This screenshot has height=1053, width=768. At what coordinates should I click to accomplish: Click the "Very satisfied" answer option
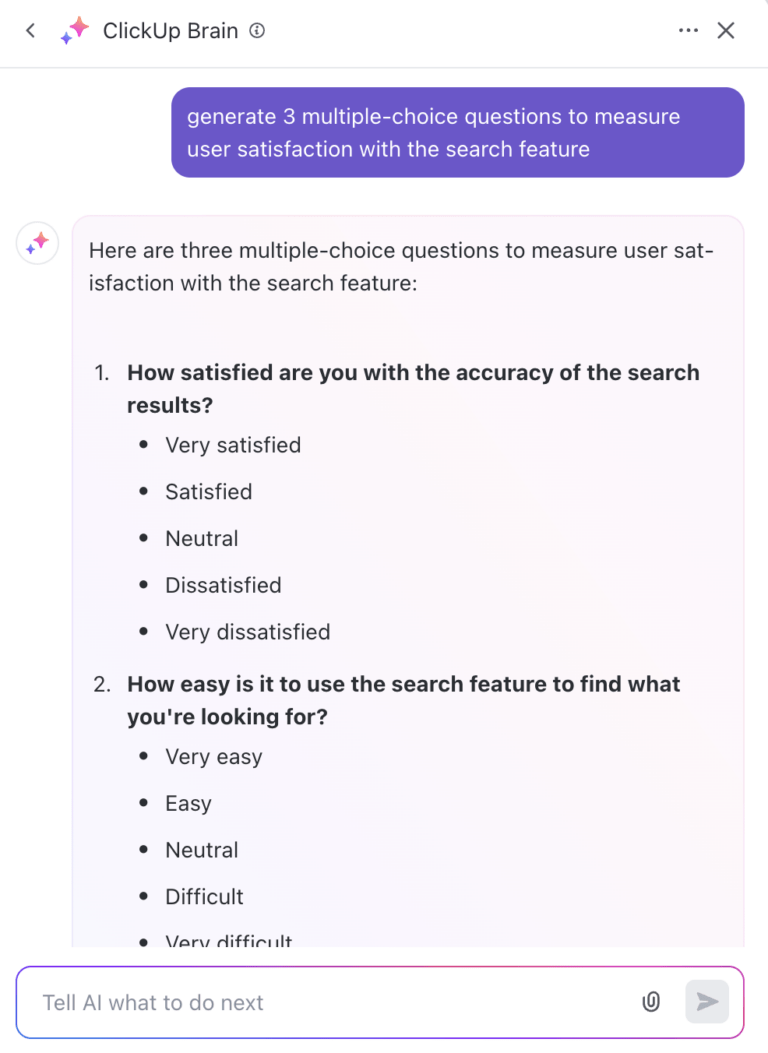[x=233, y=445]
